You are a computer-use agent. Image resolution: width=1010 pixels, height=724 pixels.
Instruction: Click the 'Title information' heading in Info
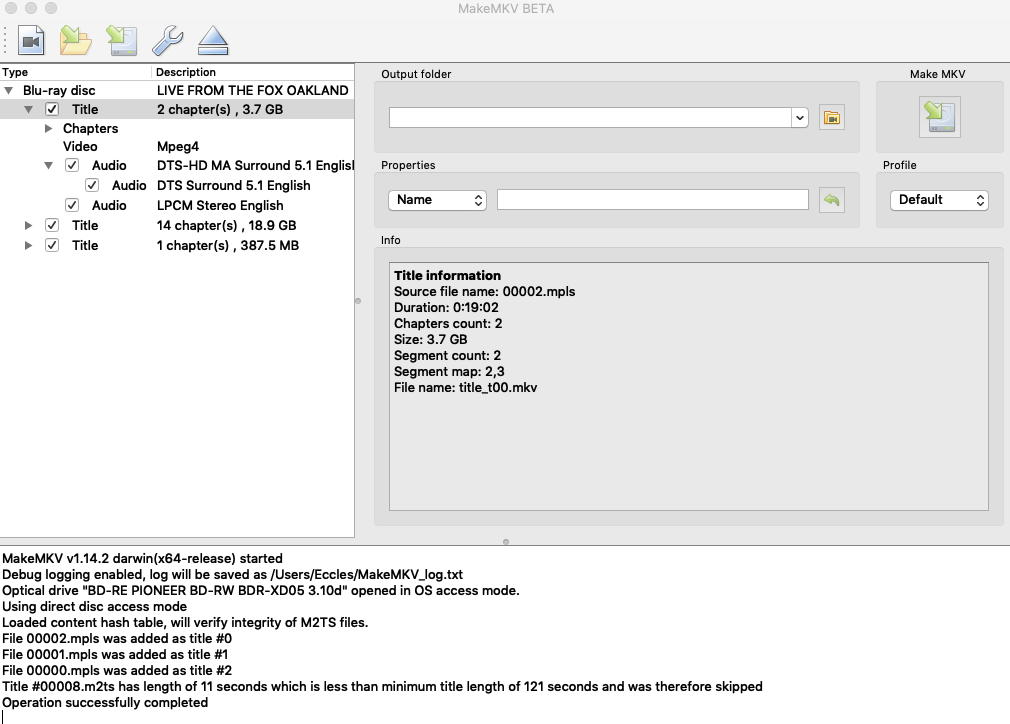(448, 276)
